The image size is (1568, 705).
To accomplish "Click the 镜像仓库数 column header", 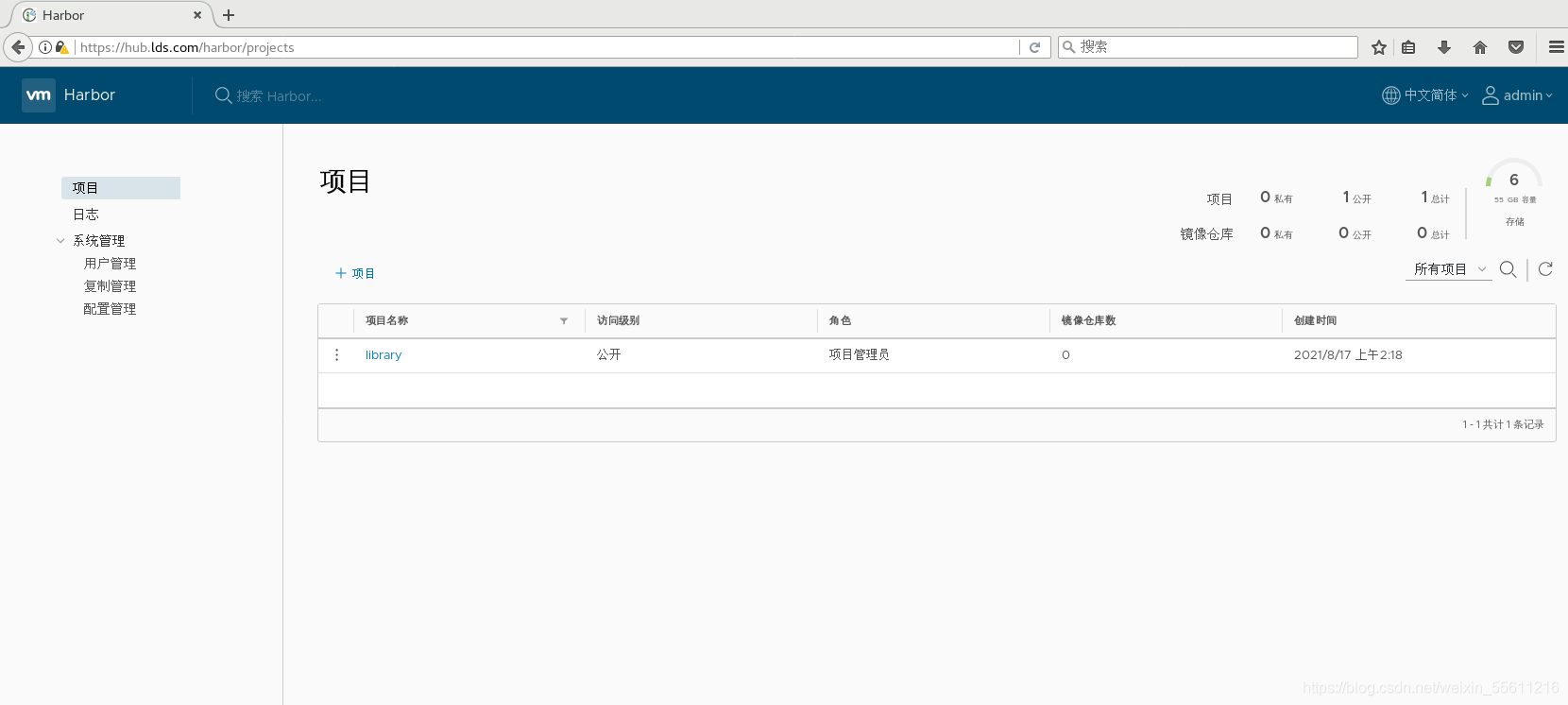I will tap(1088, 321).
